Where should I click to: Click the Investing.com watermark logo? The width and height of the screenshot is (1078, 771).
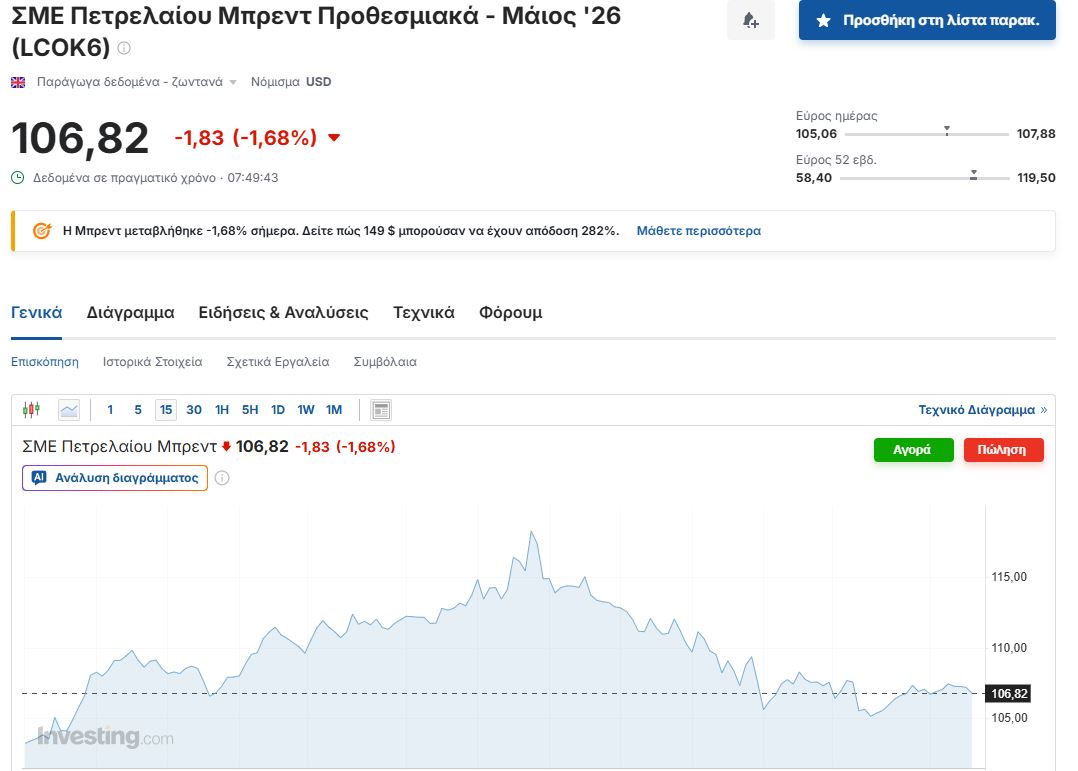(x=105, y=737)
